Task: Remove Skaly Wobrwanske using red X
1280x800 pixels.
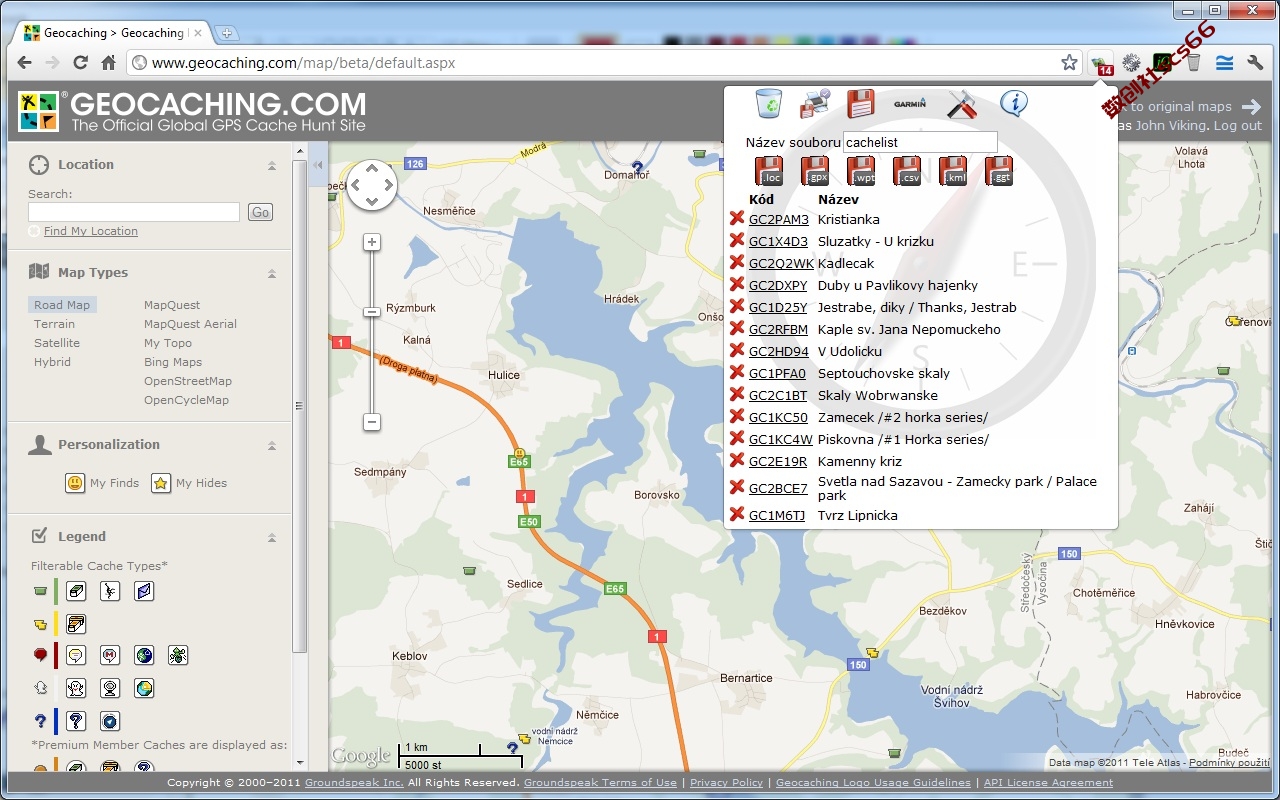Action: 737,394
